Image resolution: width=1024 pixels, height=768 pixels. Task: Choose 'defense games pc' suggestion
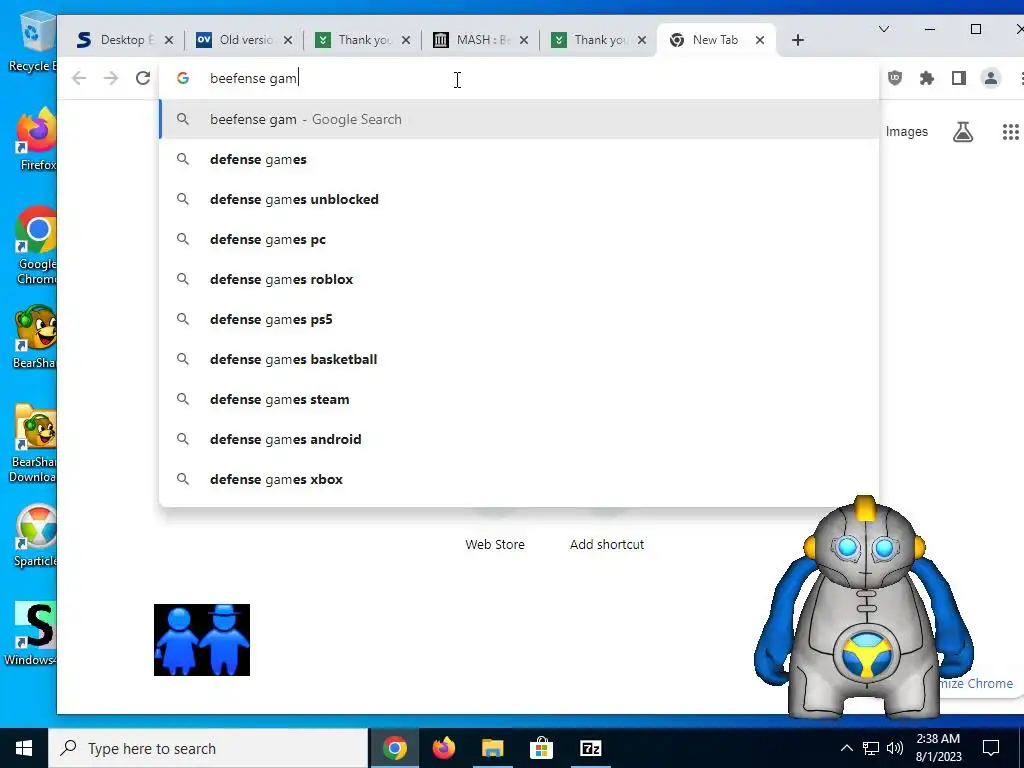point(519,239)
